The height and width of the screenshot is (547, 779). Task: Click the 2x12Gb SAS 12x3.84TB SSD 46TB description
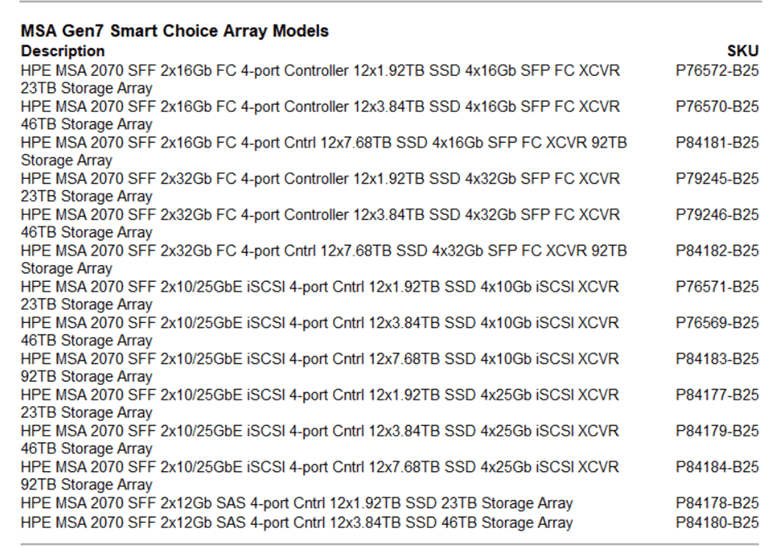pos(297,523)
